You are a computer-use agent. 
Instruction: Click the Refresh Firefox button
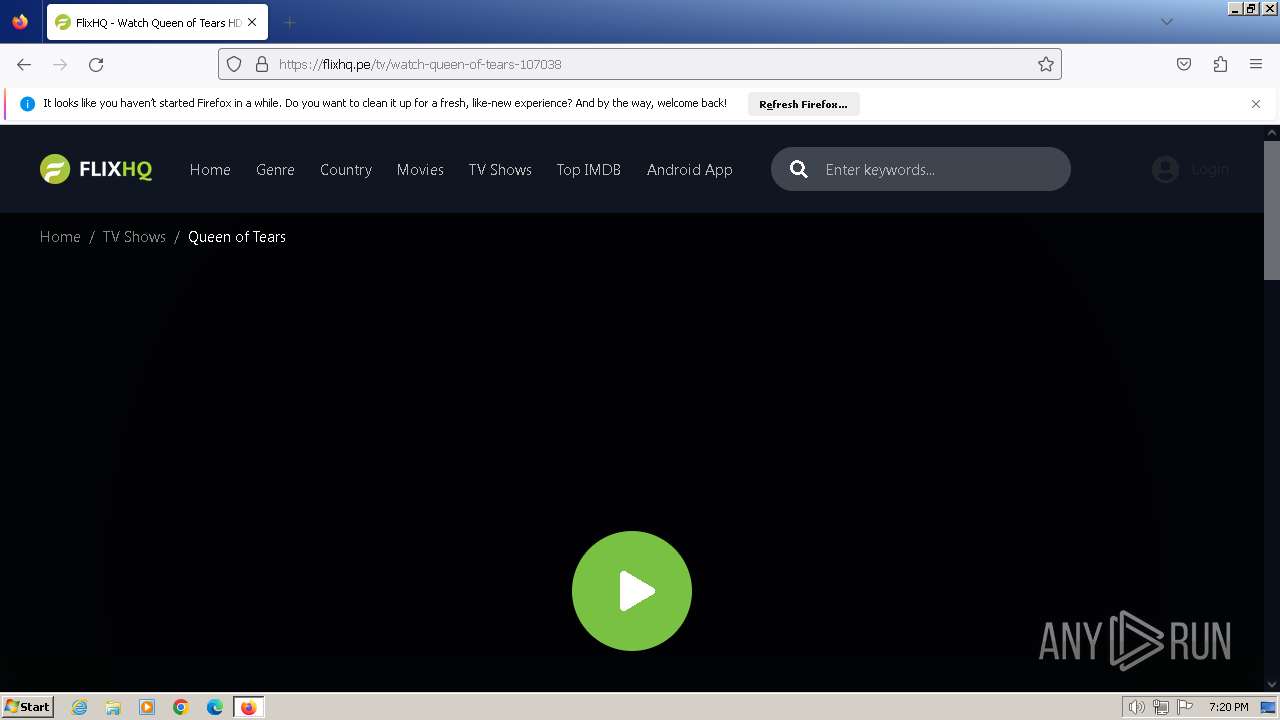803,104
